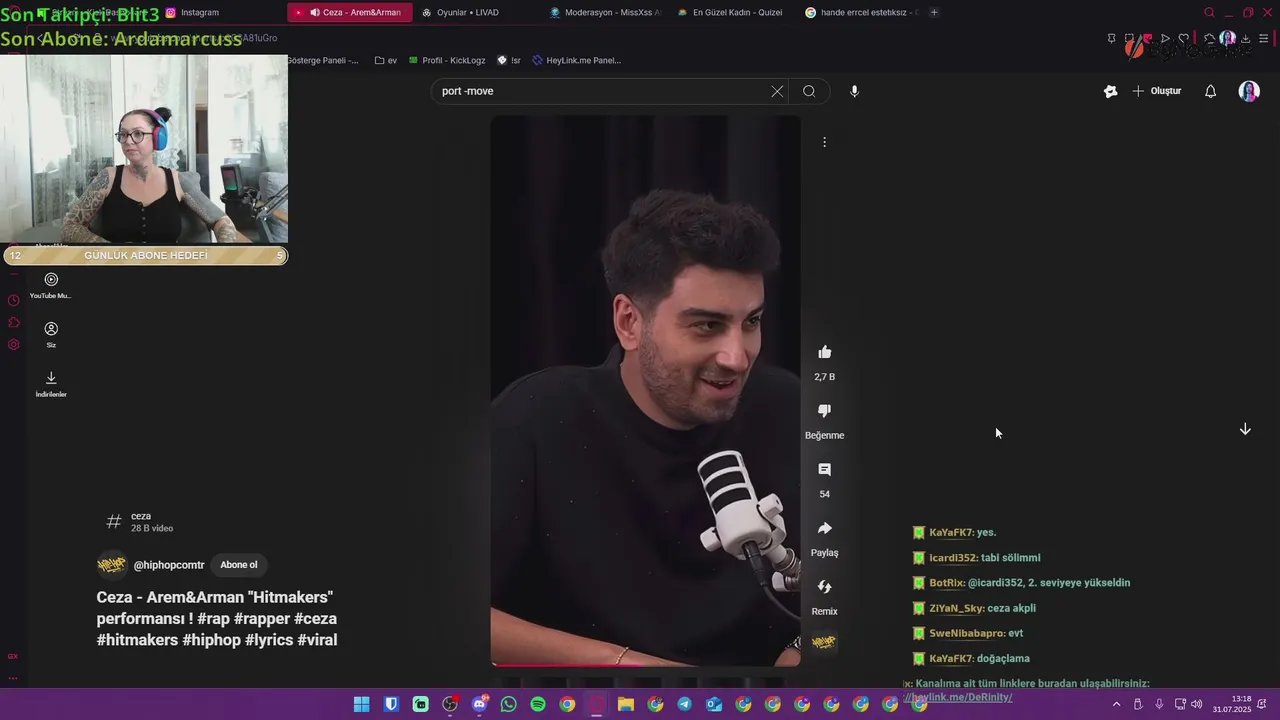Viewport: 1280px width, 720px height.
Task: Click chat username KaYaFK7 saying 'yes.'
Action: coord(951,533)
